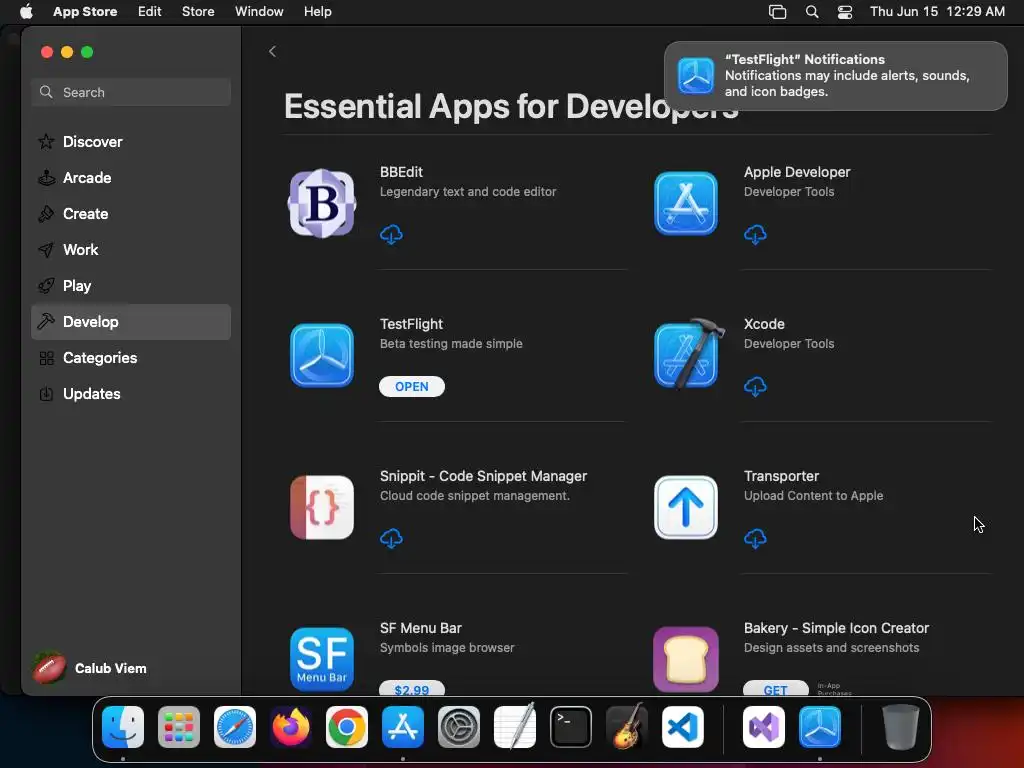Click the SF Menu Bar title text

point(421,628)
